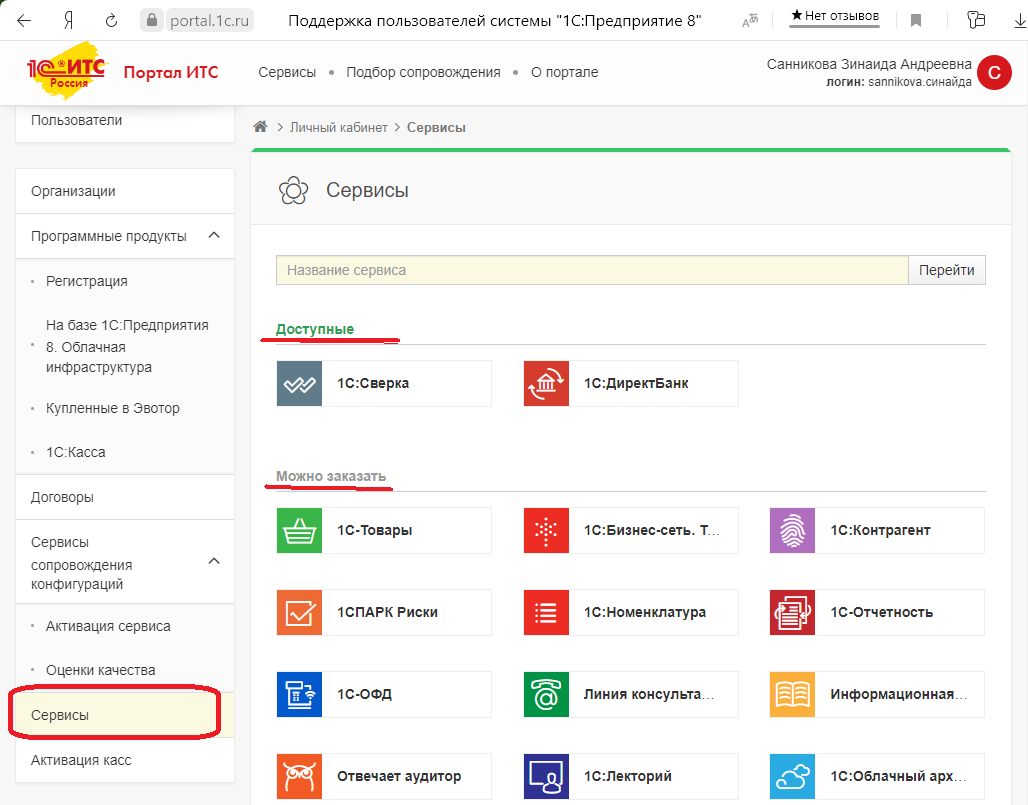Open Облачная инфраструктура sidebar link
Viewport: 1028px width, 805px height.
point(127,346)
